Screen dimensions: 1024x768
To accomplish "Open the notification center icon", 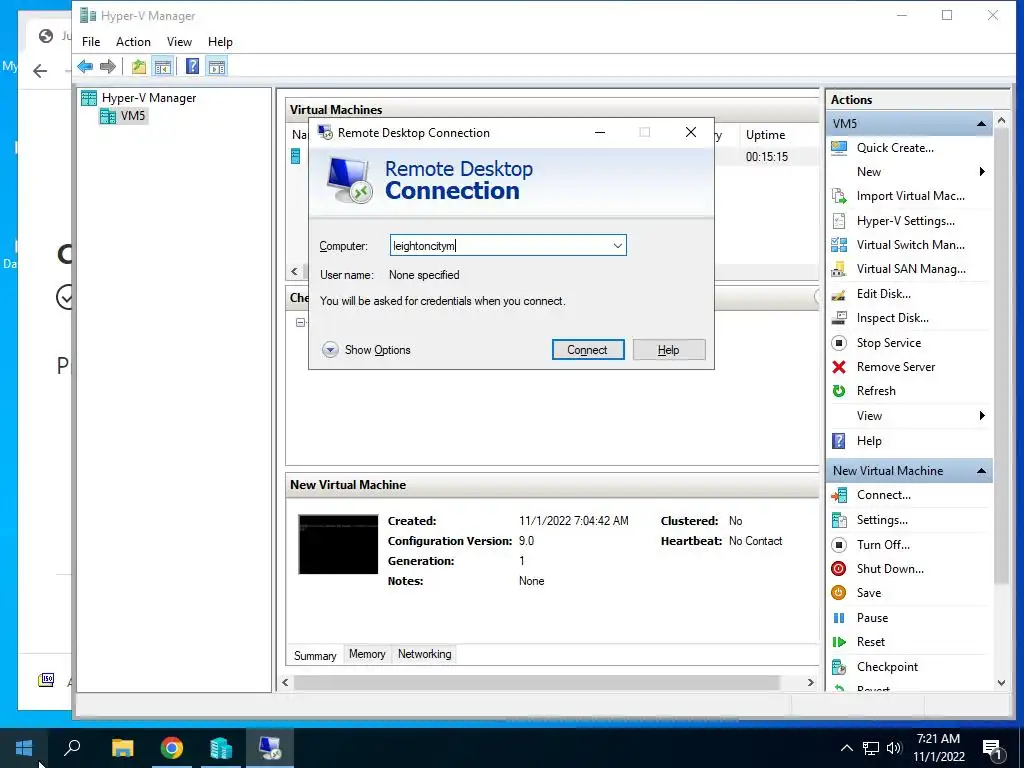I will point(992,749).
